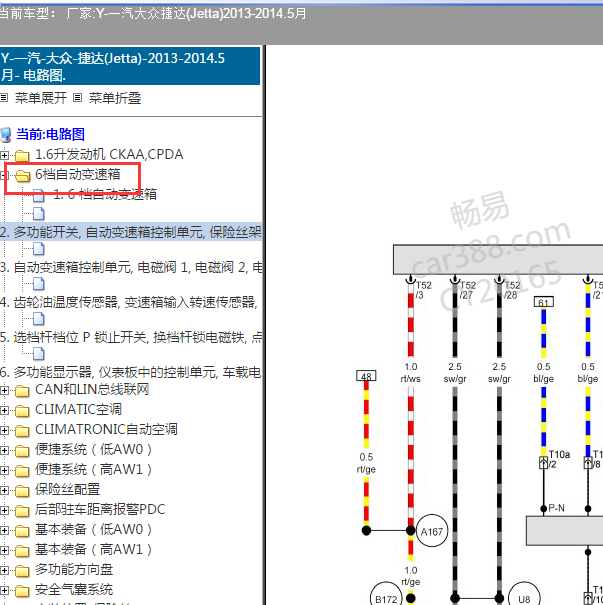
Task: Select the CAN和LIN总线联网 label
Action: 92,389
